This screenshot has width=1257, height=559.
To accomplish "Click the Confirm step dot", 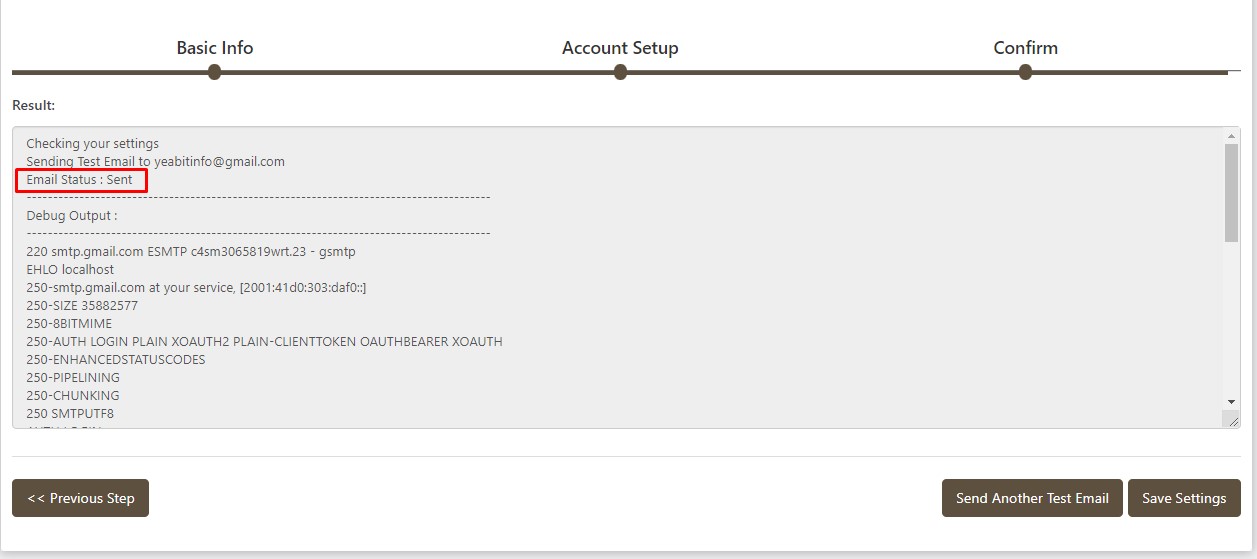I will pyautogui.click(x=1025, y=72).
